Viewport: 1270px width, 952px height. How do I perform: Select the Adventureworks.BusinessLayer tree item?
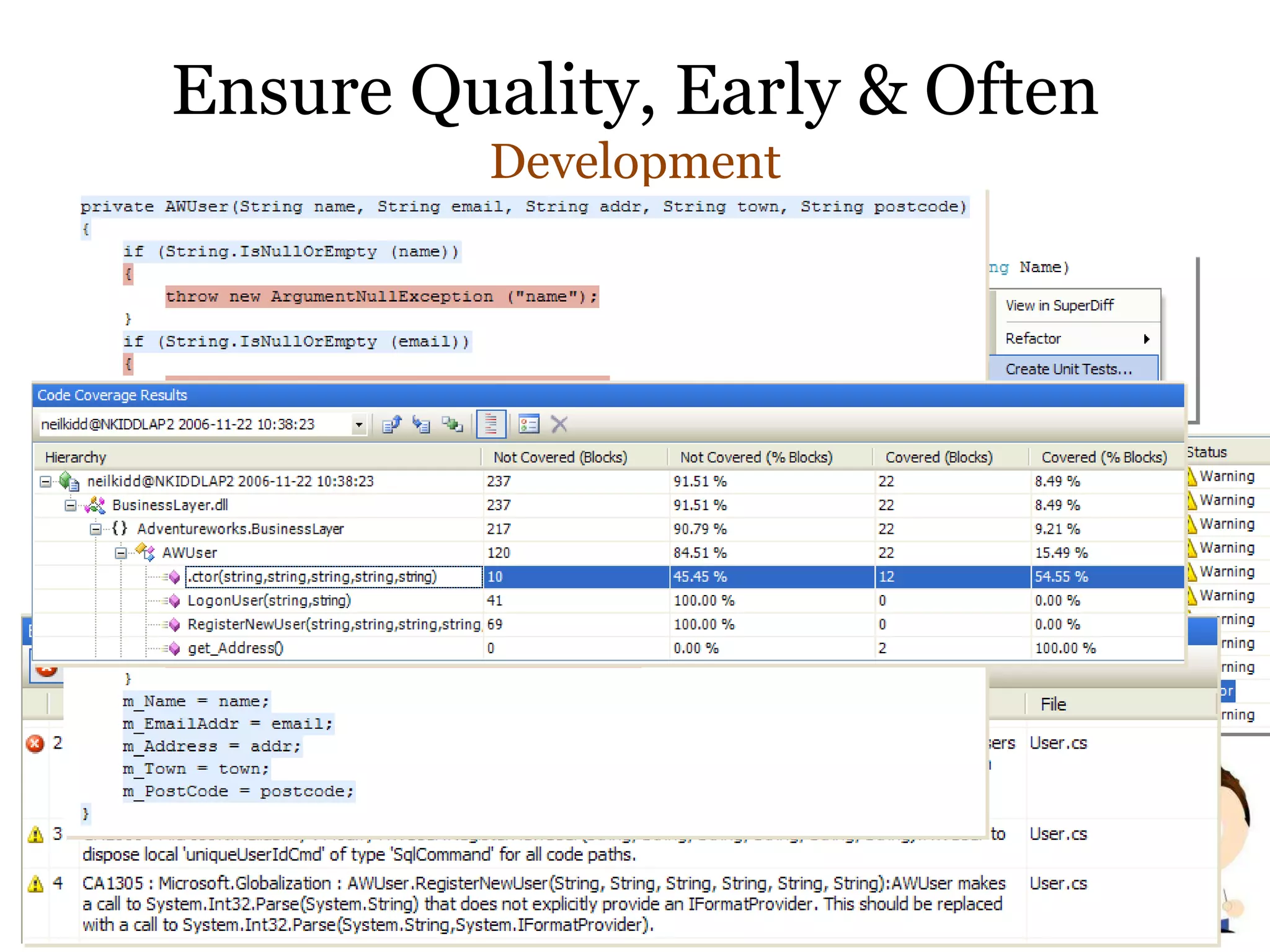tap(240, 529)
